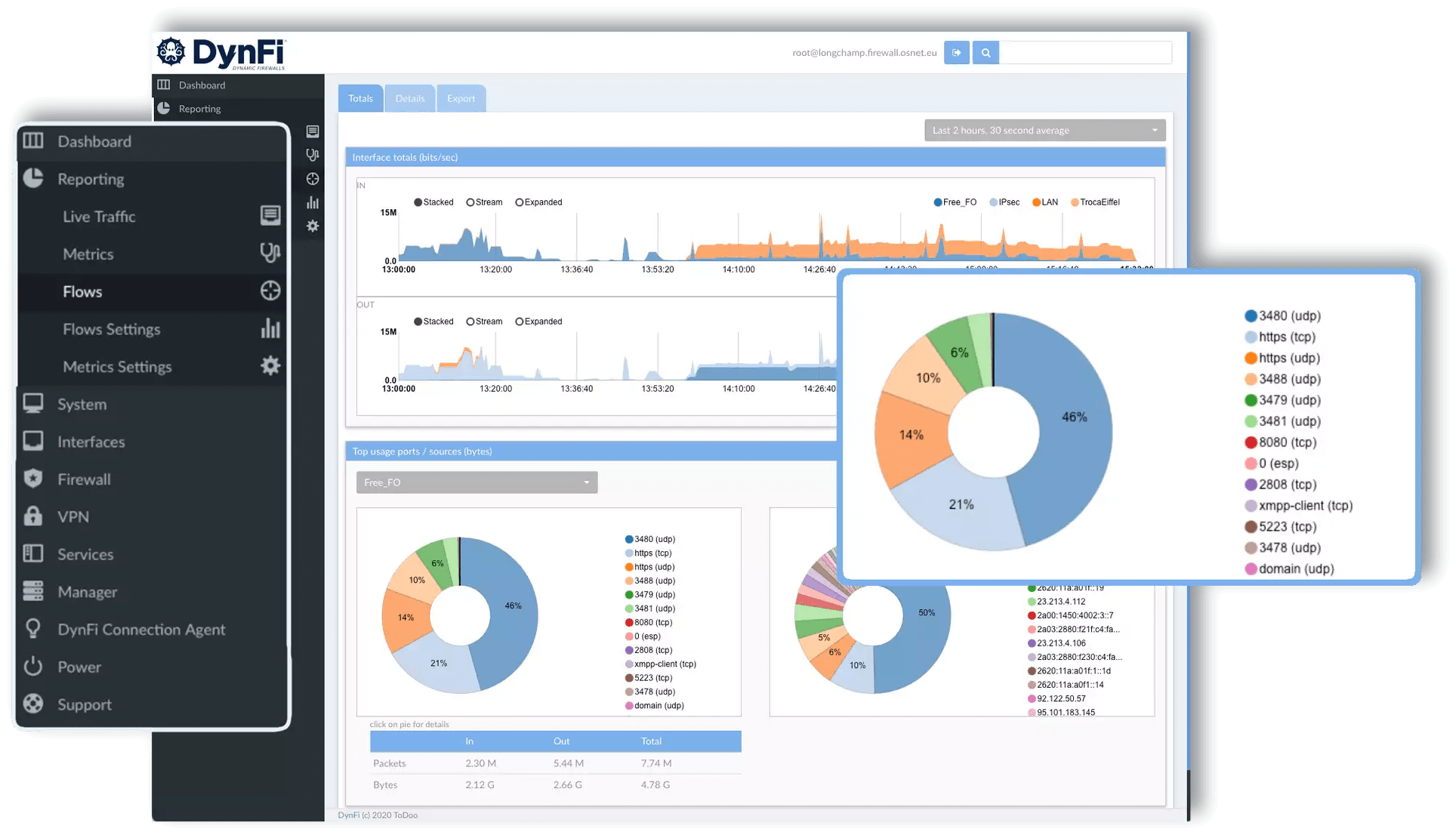
Task: Expand the Manager section
Action: [x=88, y=594]
